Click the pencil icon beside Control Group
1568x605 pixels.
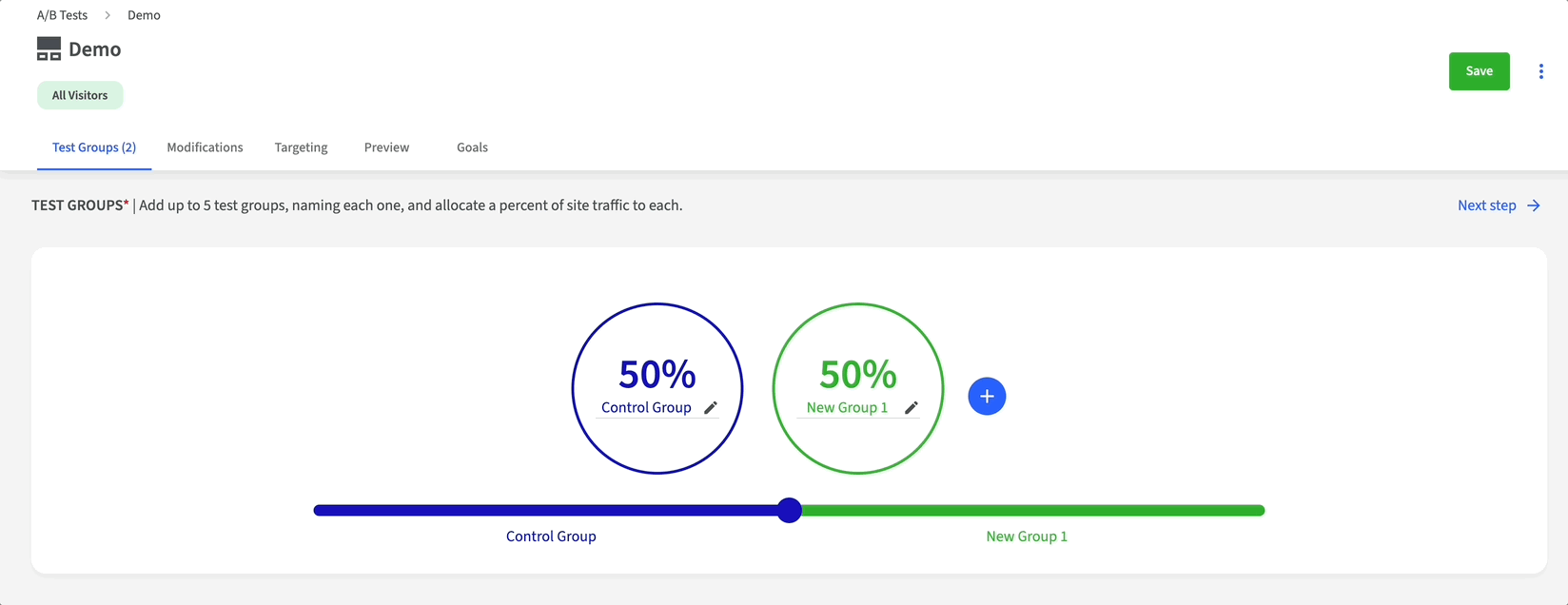click(711, 408)
